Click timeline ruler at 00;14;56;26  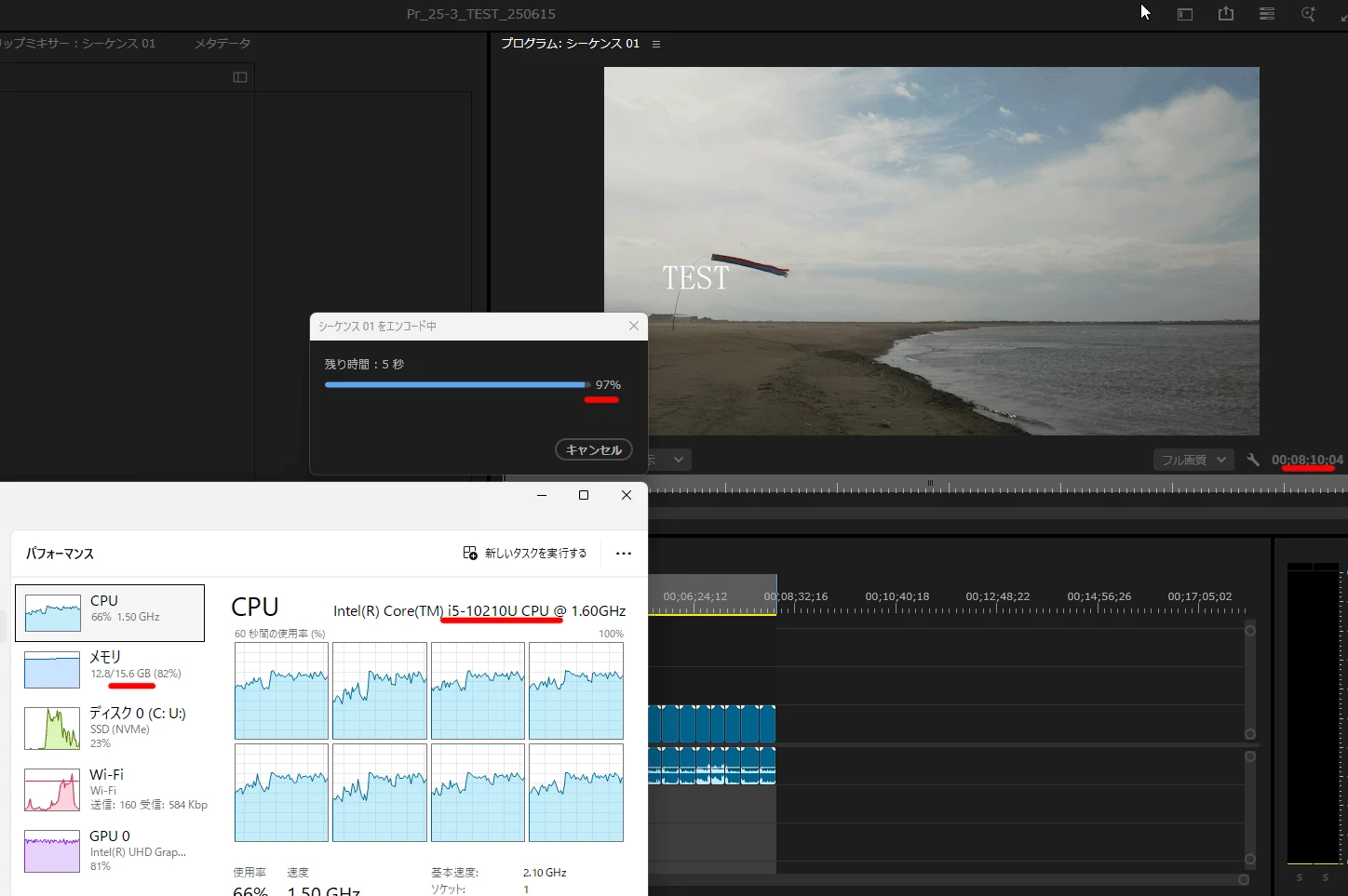click(x=1099, y=596)
